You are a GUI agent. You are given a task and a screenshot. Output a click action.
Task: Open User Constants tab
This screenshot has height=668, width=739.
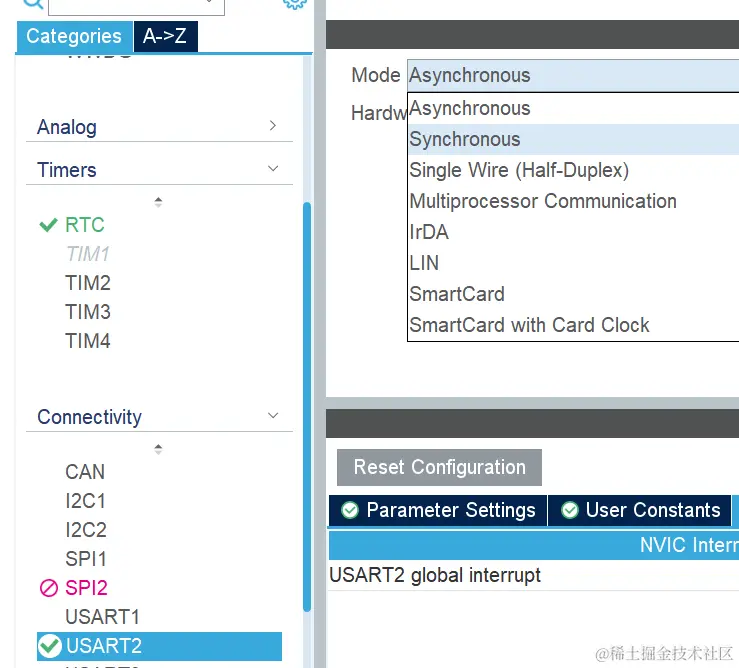click(640, 510)
